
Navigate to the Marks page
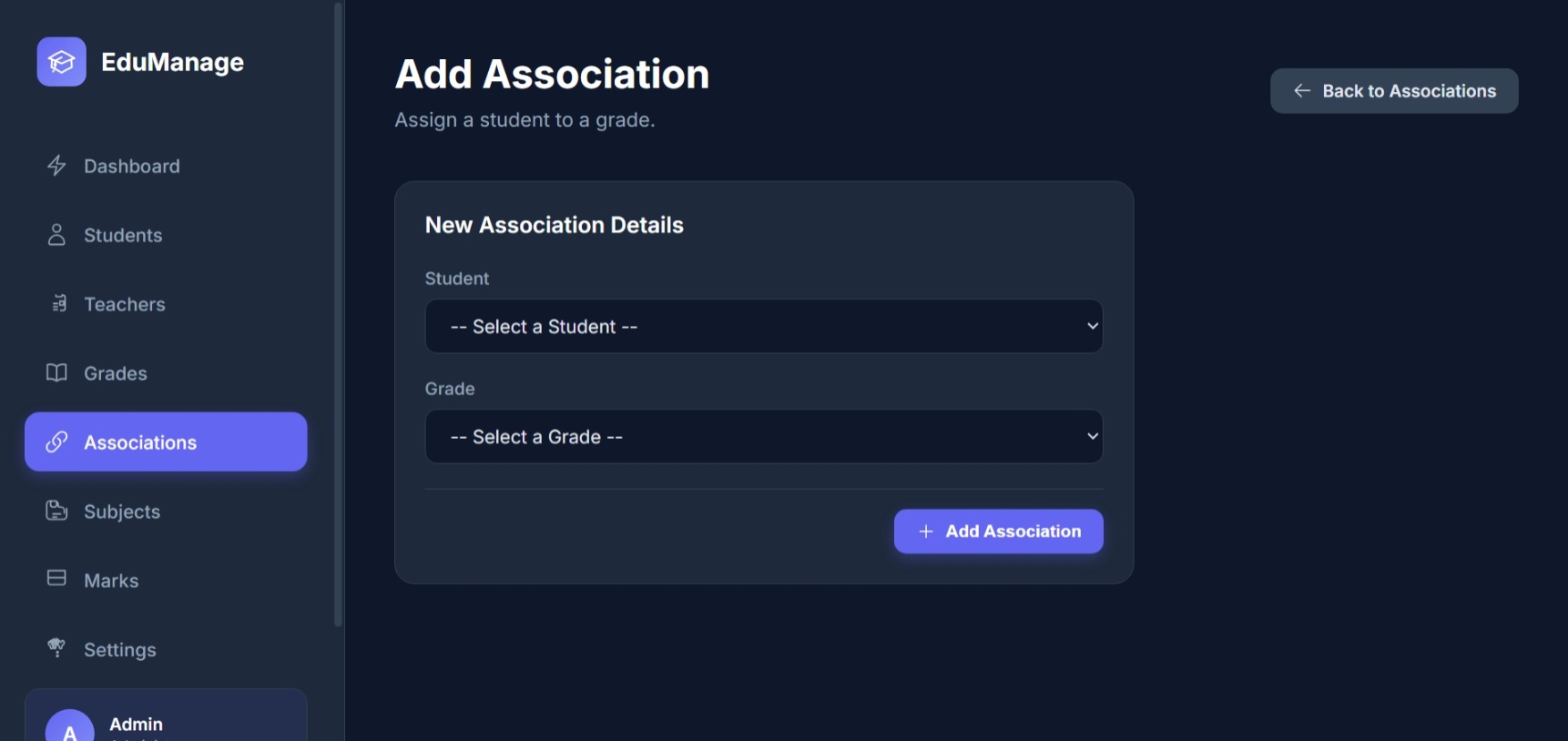click(x=111, y=581)
